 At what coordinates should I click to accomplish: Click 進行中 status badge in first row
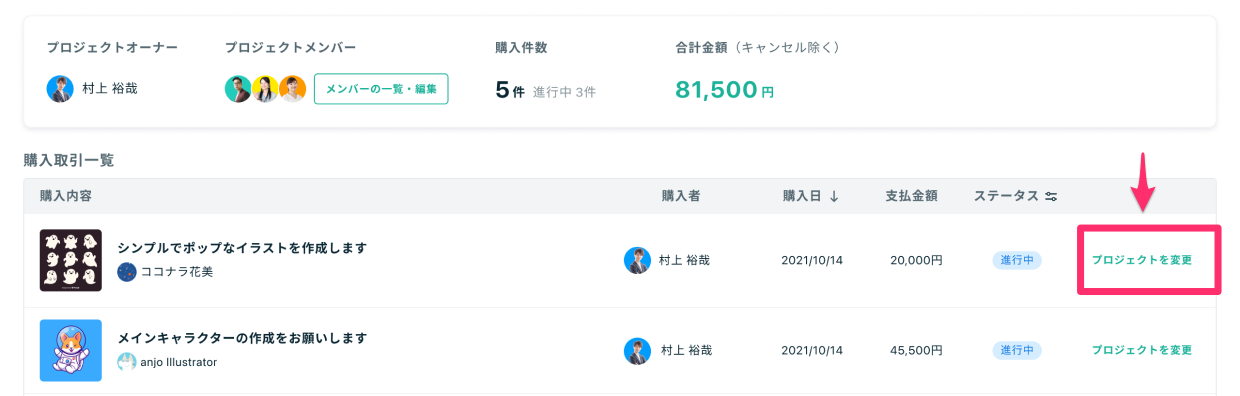[1017, 260]
